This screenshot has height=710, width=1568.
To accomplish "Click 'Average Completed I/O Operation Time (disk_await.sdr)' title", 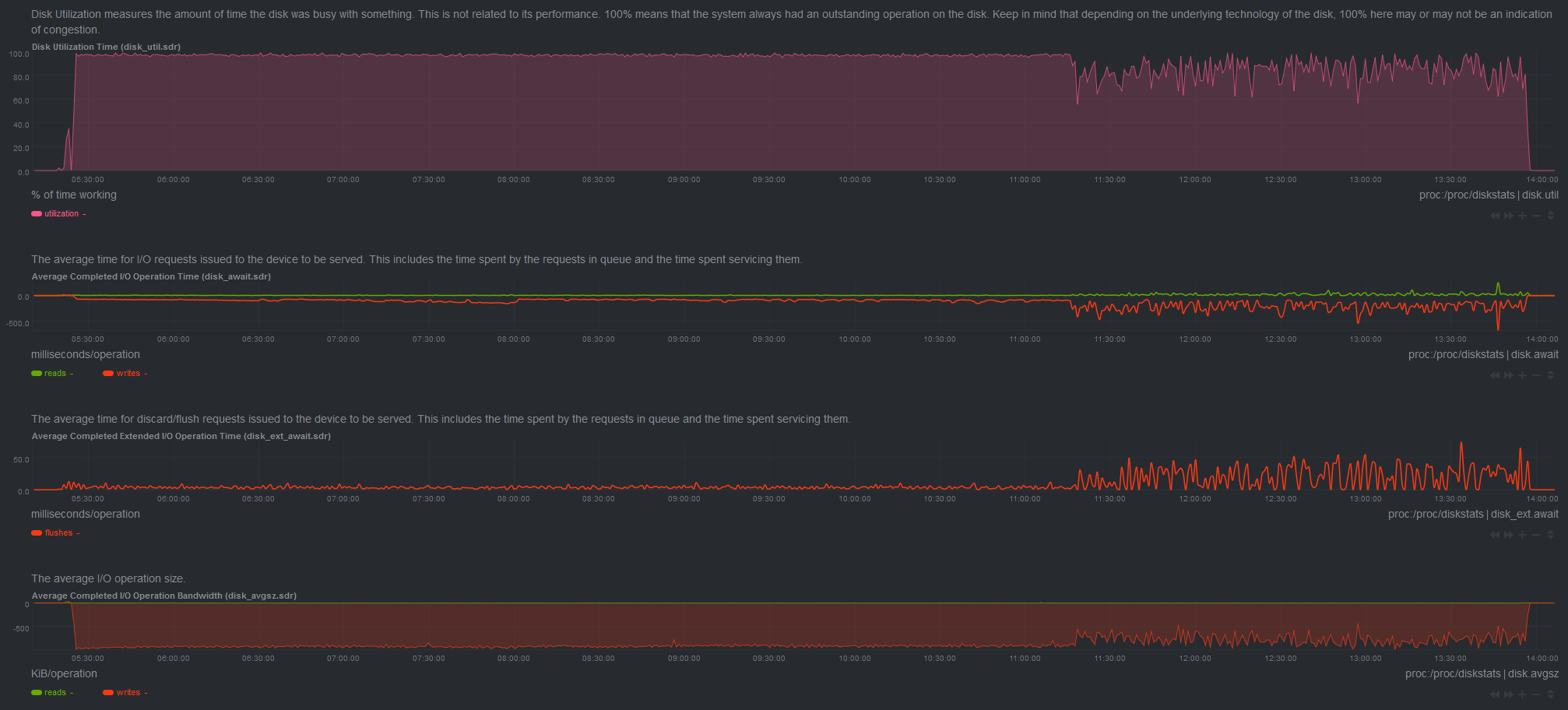I will click(151, 276).
